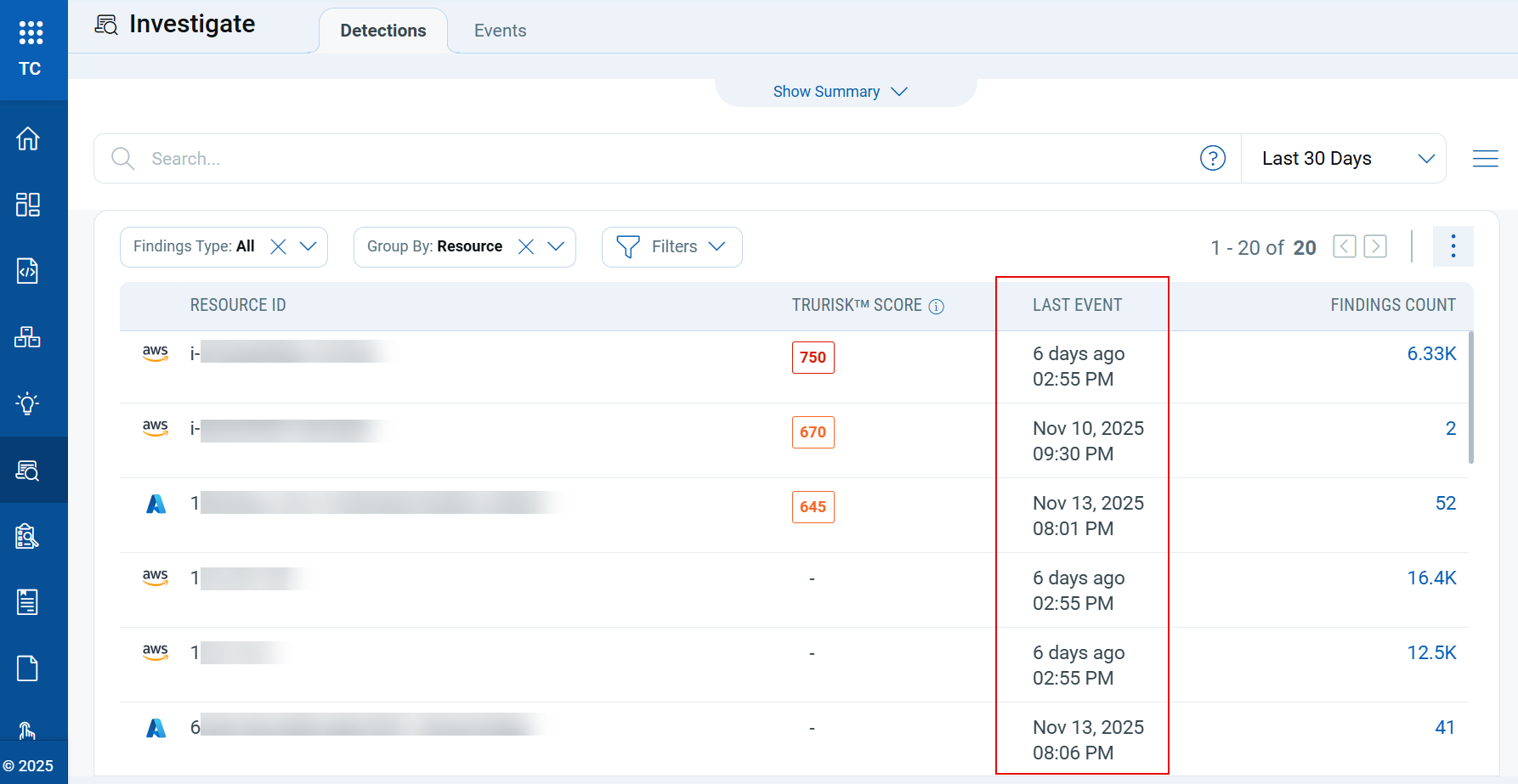
Task: Go to next page of results
Action: point(1375,246)
